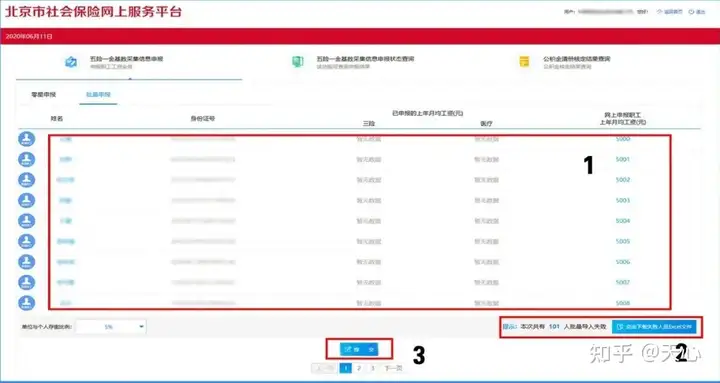Open 公积金清册核定结果查询 module
The image size is (720, 383).
(x=564, y=62)
